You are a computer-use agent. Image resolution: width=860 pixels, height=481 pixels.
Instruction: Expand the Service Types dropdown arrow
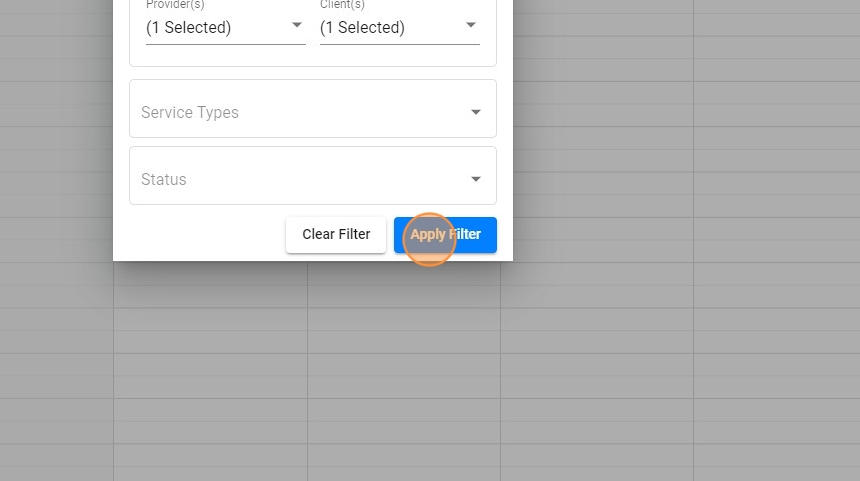(x=476, y=113)
